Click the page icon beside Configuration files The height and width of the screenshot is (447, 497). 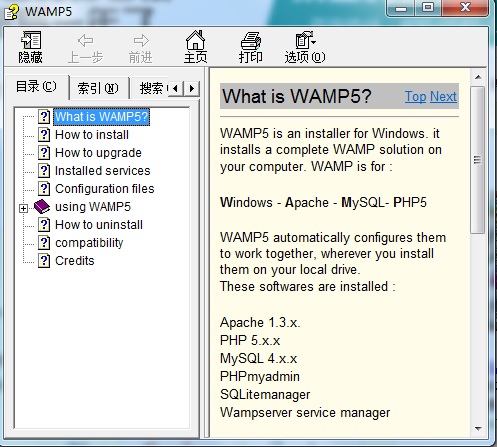click(44, 189)
